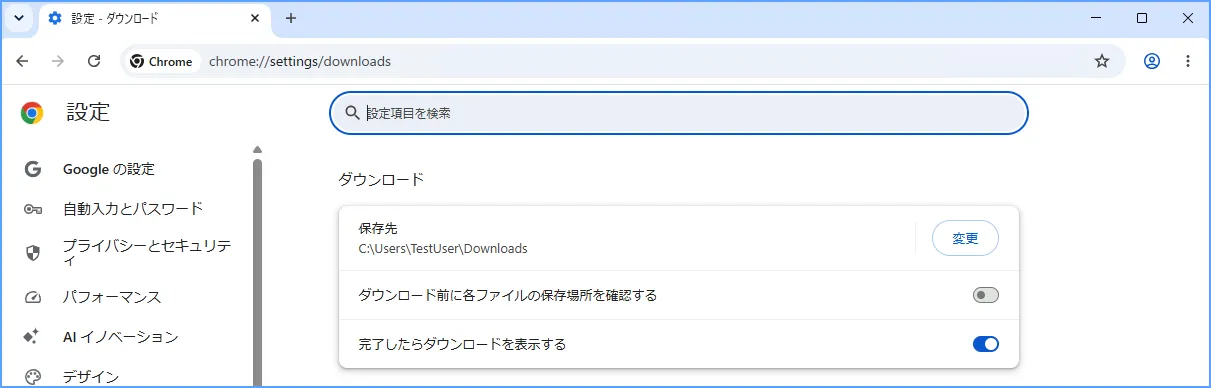The width and height of the screenshot is (1211, 388).
Task: Click the palette デザイン icon
Action: tap(33, 377)
